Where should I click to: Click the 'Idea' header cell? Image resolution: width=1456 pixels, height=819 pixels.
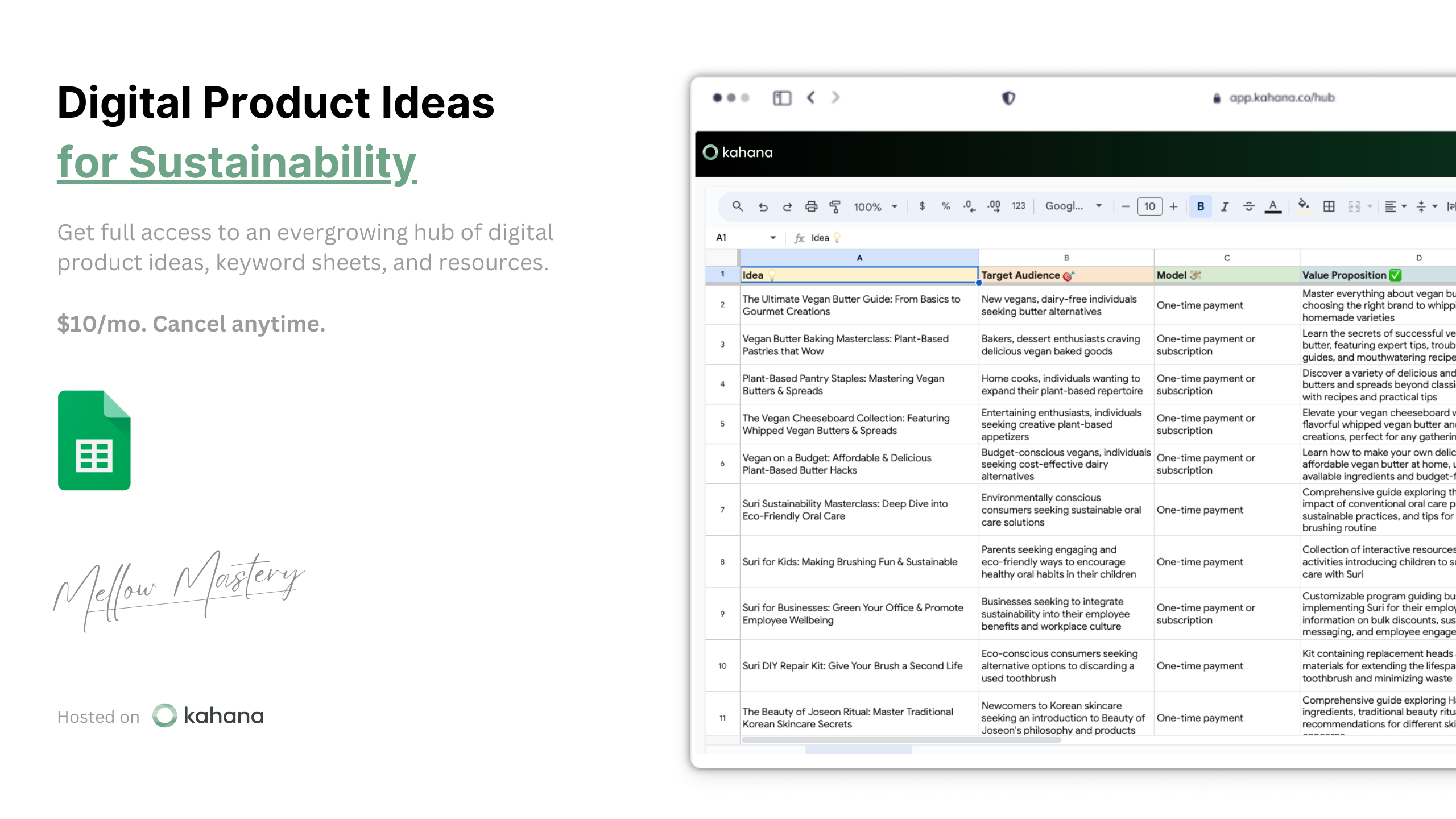[859, 275]
